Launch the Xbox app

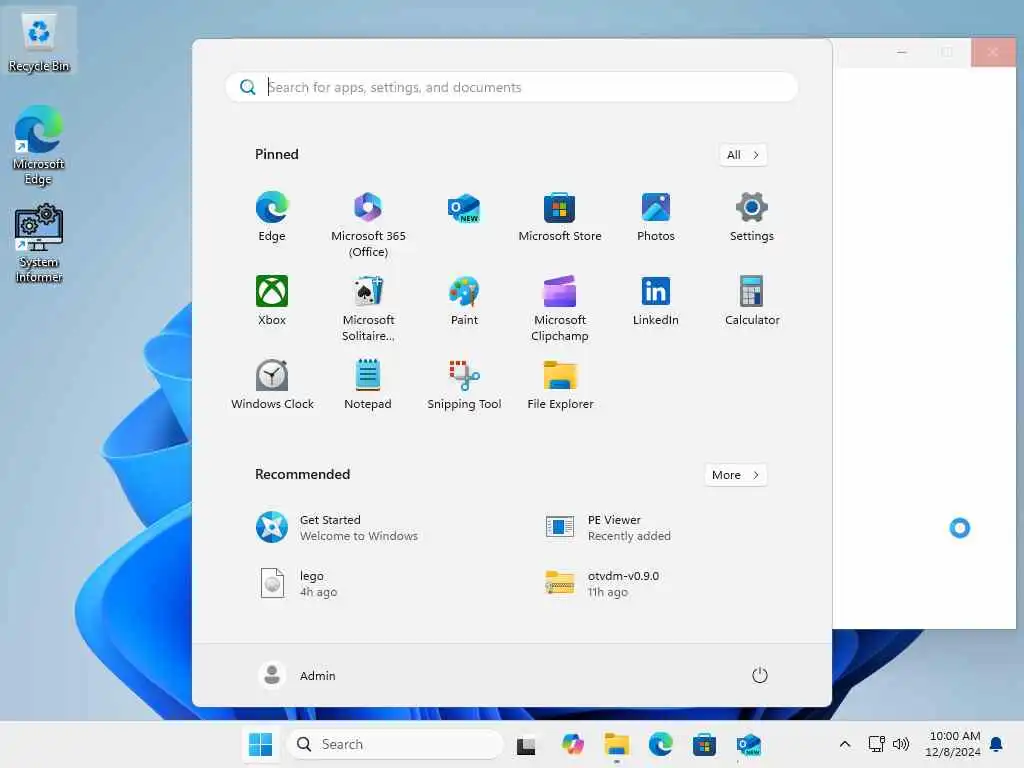pos(272,300)
